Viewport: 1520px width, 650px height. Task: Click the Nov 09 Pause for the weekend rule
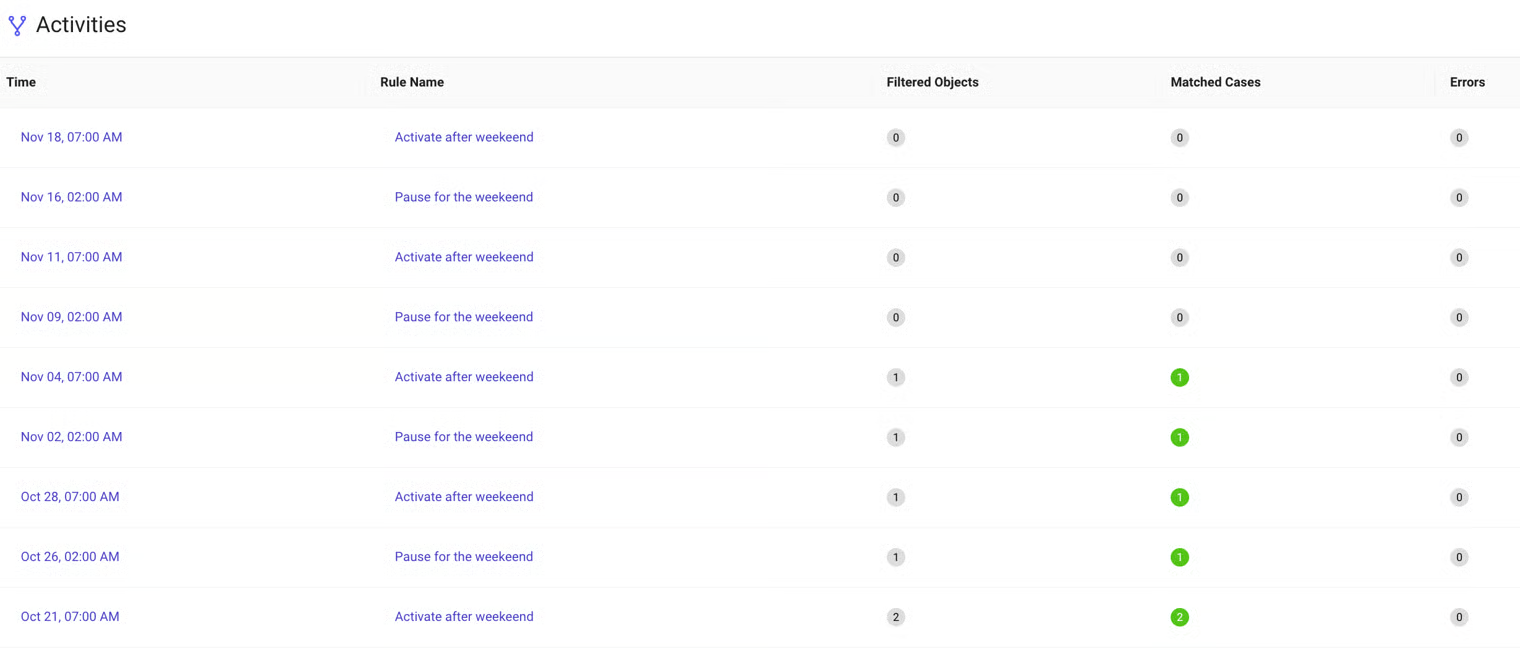tap(463, 317)
